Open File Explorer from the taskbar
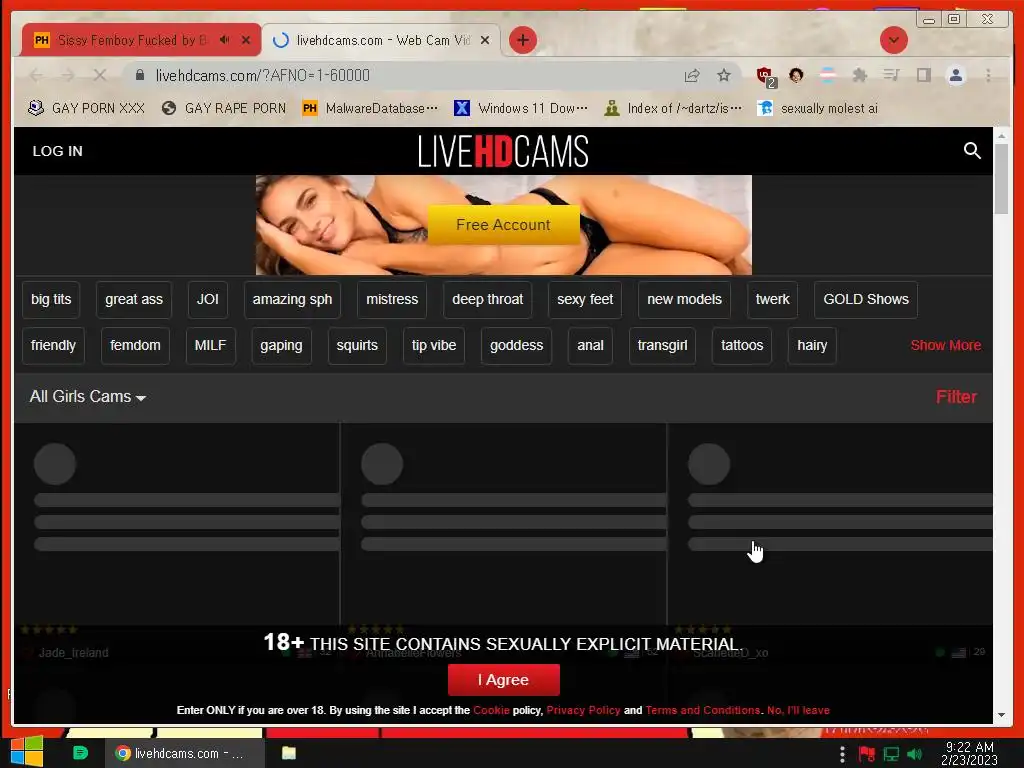This screenshot has width=1024, height=768. click(x=289, y=753)
